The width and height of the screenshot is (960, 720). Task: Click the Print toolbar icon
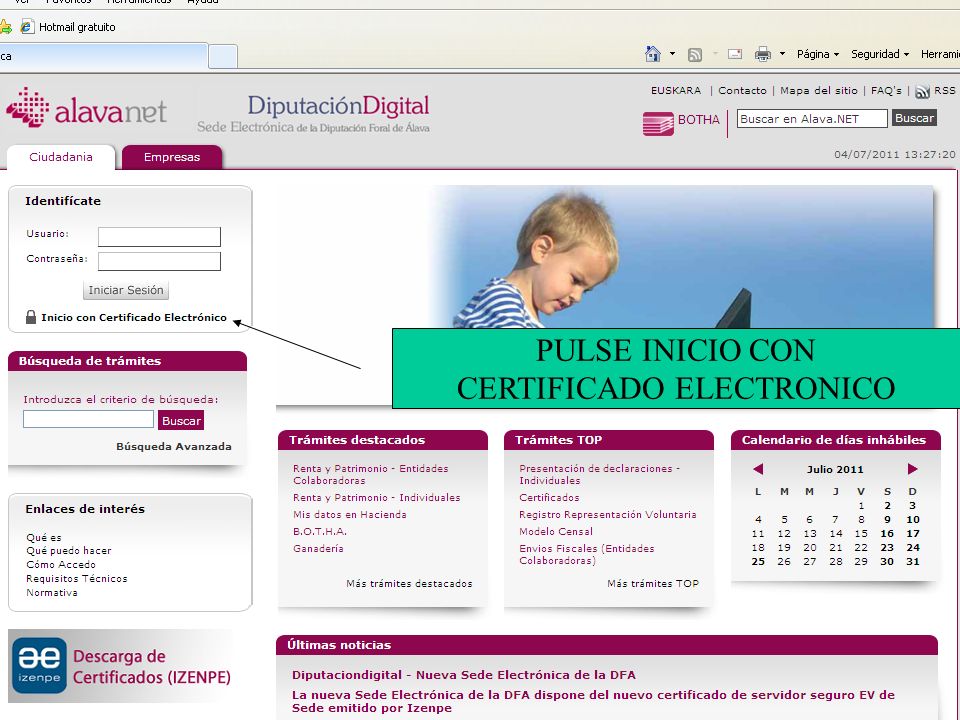(763, 54)
